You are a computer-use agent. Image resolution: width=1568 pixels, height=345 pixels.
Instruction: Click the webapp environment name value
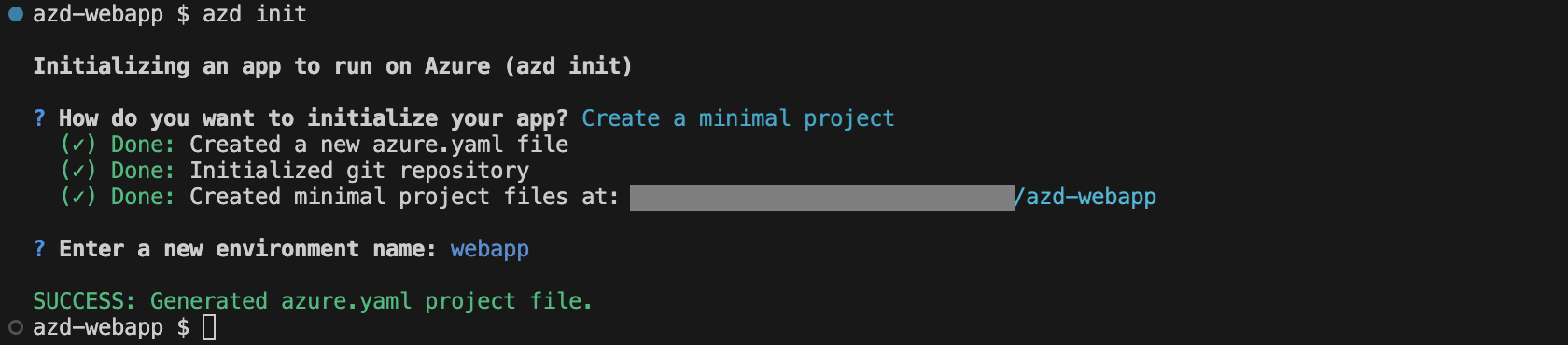coord(490,249)
